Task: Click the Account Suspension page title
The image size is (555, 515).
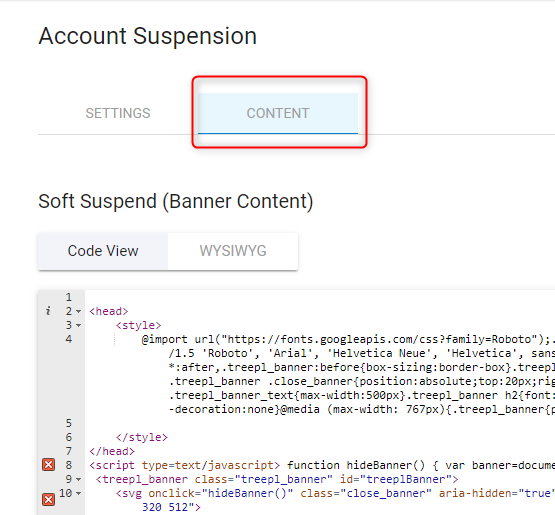Action: [x=148, y=36]
